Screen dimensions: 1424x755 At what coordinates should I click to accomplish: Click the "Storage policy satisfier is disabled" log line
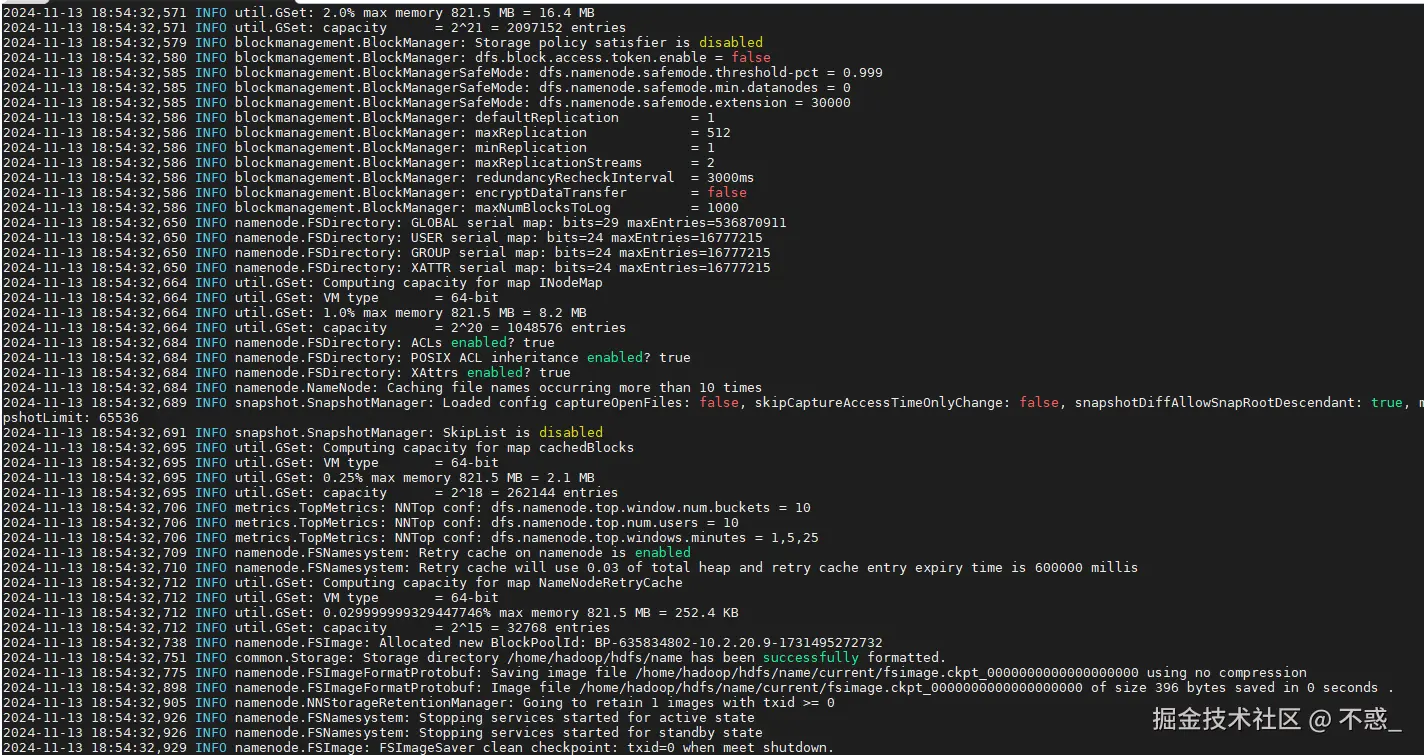coord(382,43)
